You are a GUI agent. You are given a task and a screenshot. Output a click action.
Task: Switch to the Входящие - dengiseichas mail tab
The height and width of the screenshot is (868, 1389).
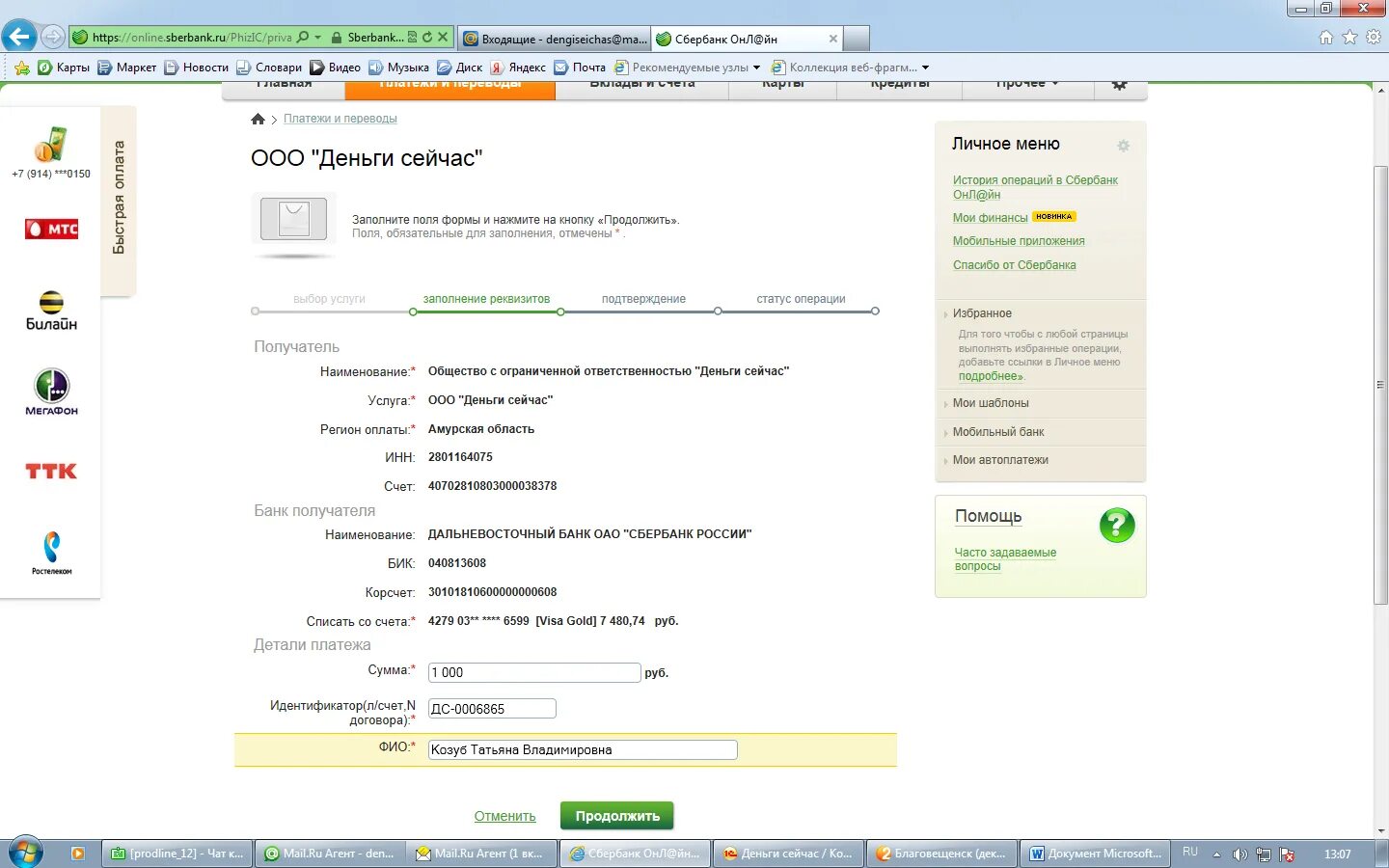(554, 39)
